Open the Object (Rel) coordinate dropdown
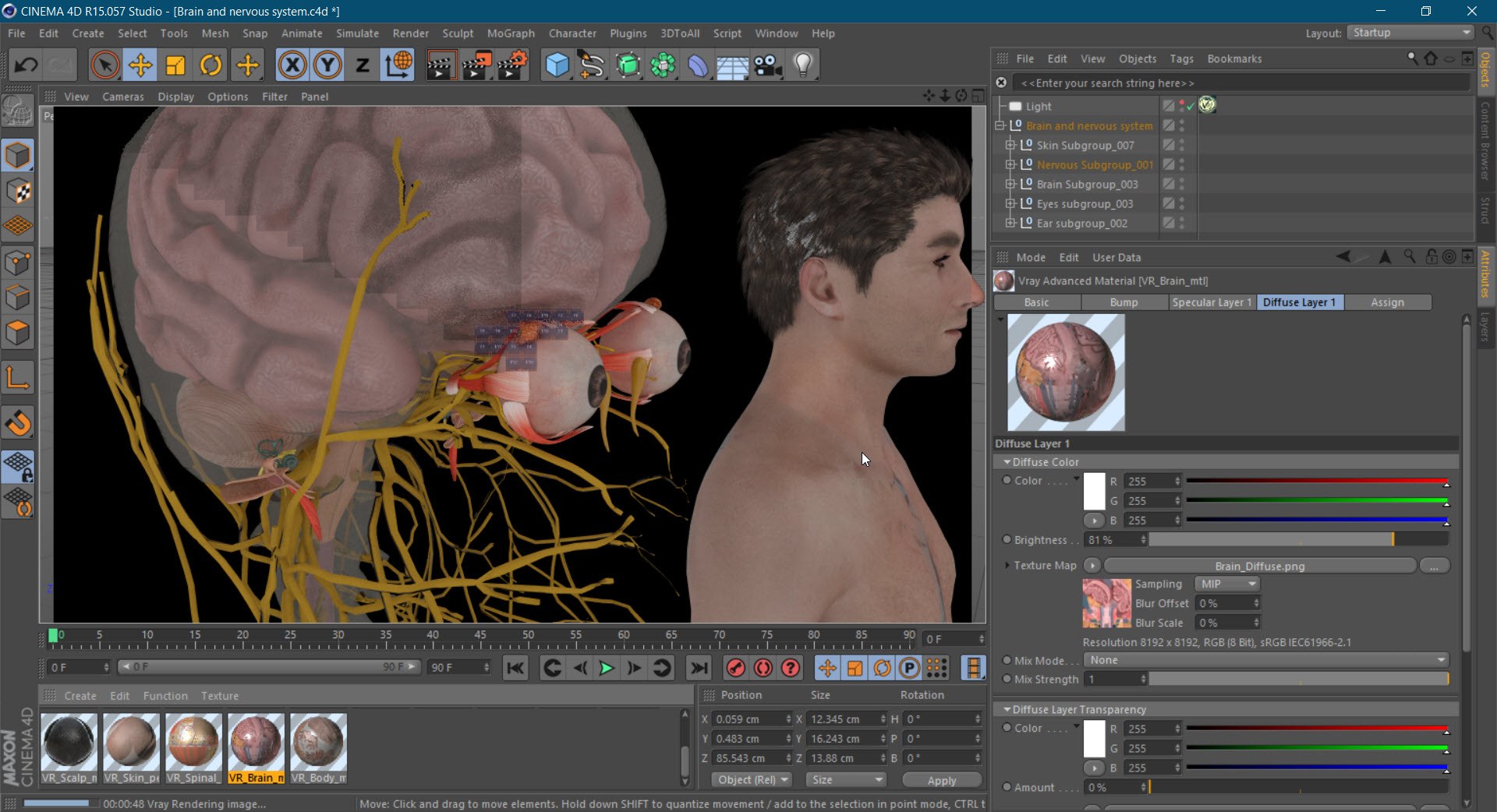The height and width of the screenshot is (812, 1497). coord(752,780)
